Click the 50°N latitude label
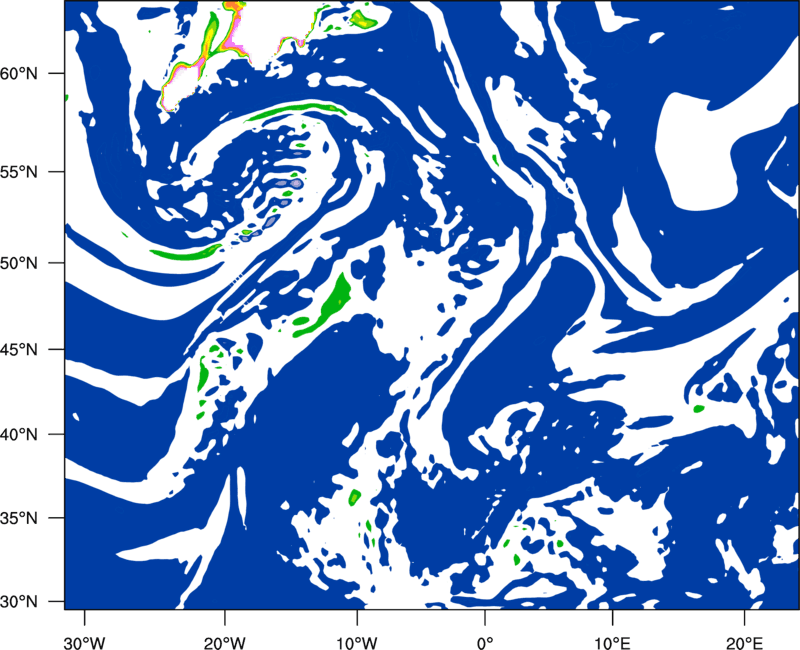Viewport: 800px width, 650px height. pos(19,263)
